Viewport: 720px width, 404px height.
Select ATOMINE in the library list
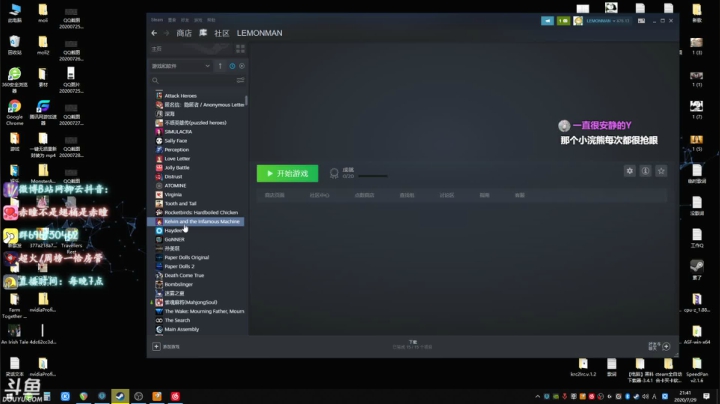[x=175, y=185]
